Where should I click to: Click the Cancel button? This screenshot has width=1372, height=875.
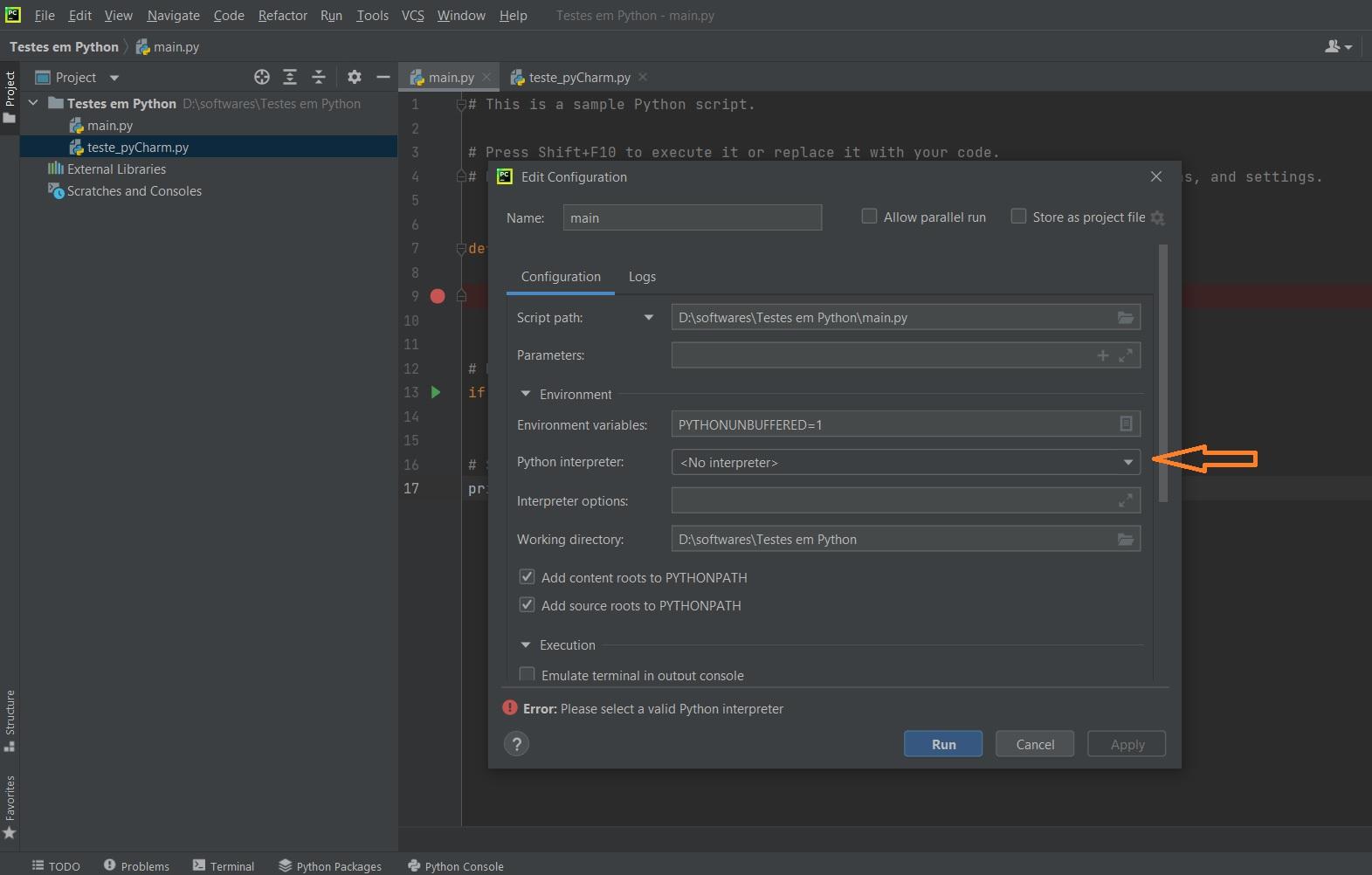click(1035, 744)
